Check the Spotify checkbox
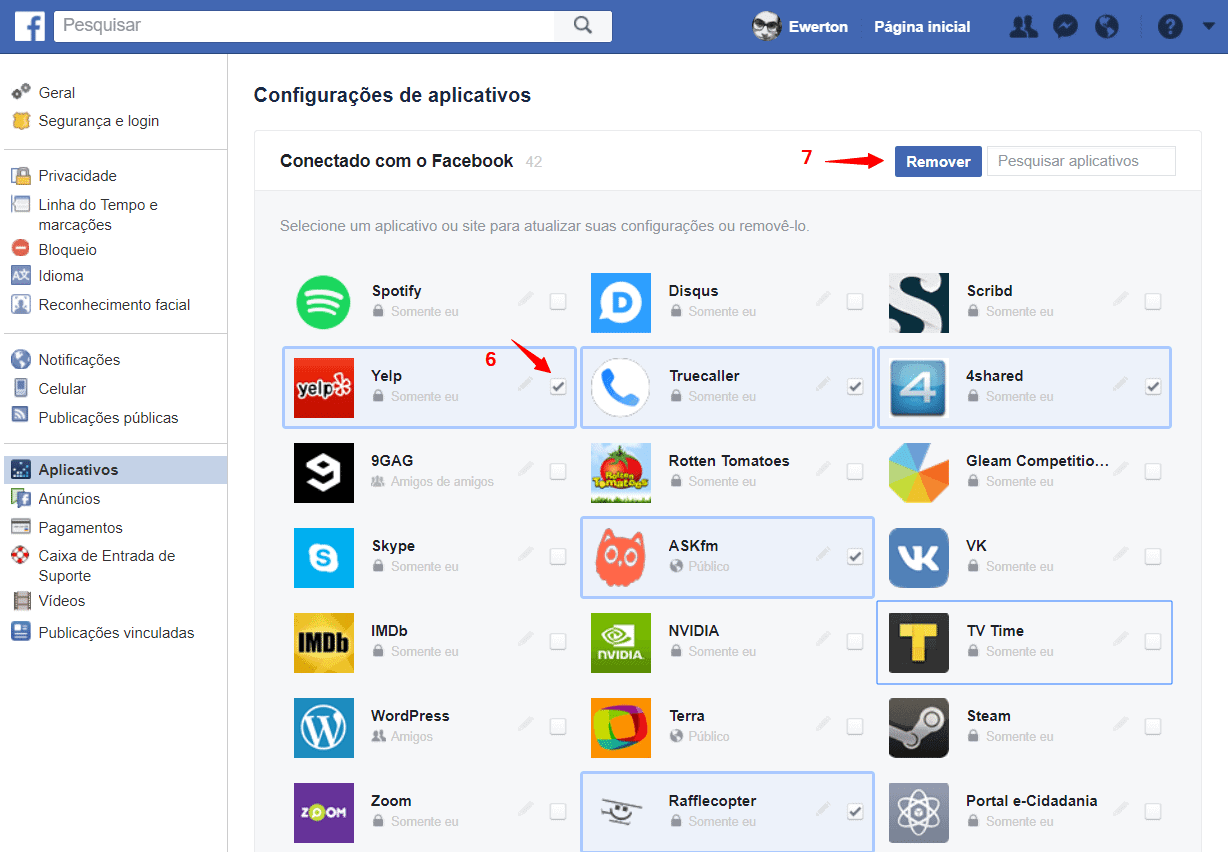Image resolution: width=1228 pixels, height=852 pixels. tap(558, 301)
